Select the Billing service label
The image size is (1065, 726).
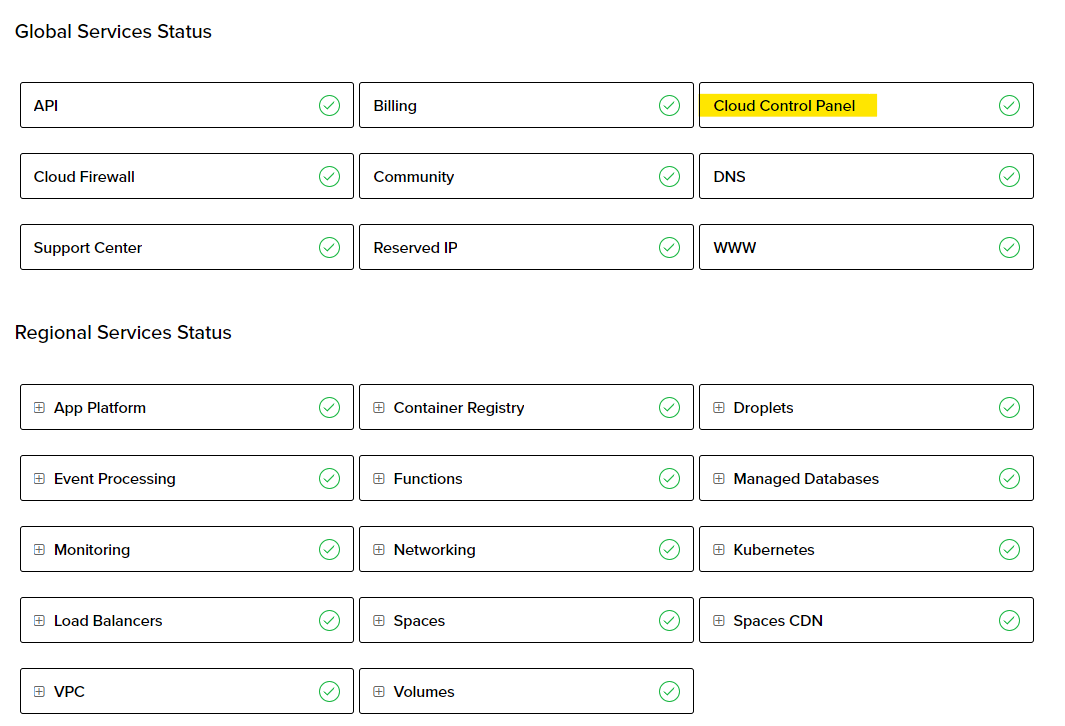[395, 106]
